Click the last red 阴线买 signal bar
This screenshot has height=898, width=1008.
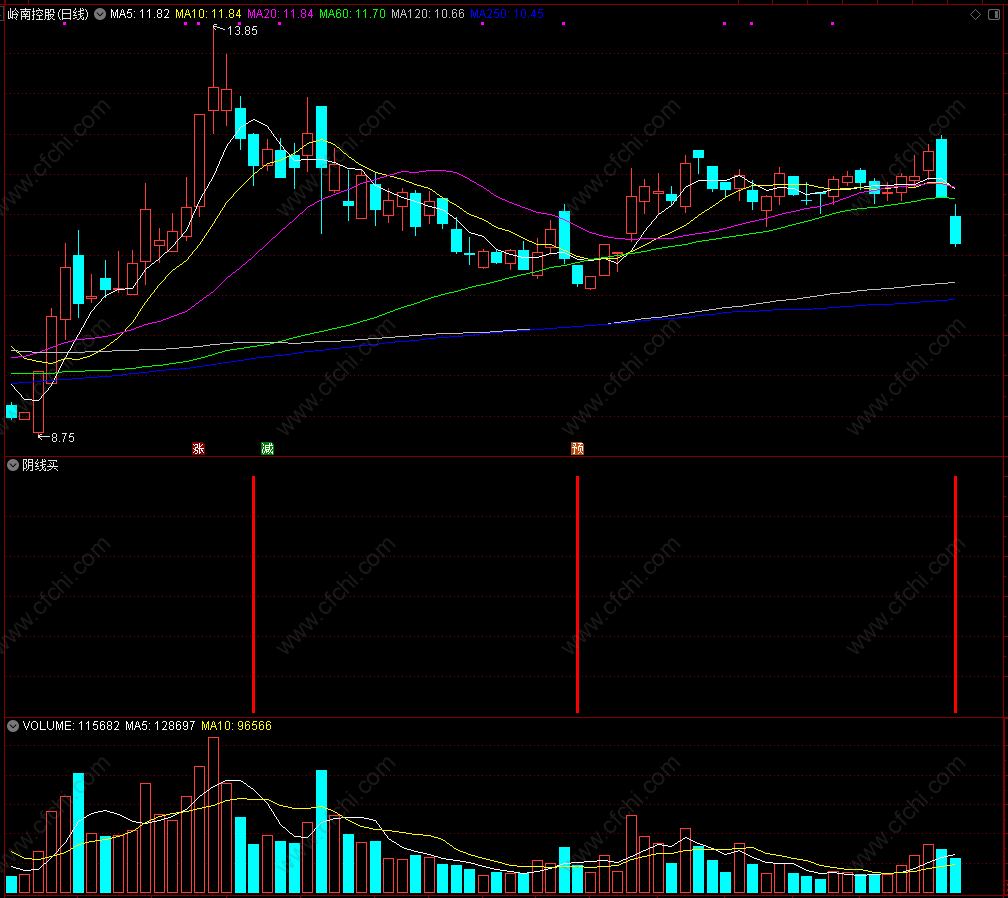pyautogui.click(x=956, y=594)
